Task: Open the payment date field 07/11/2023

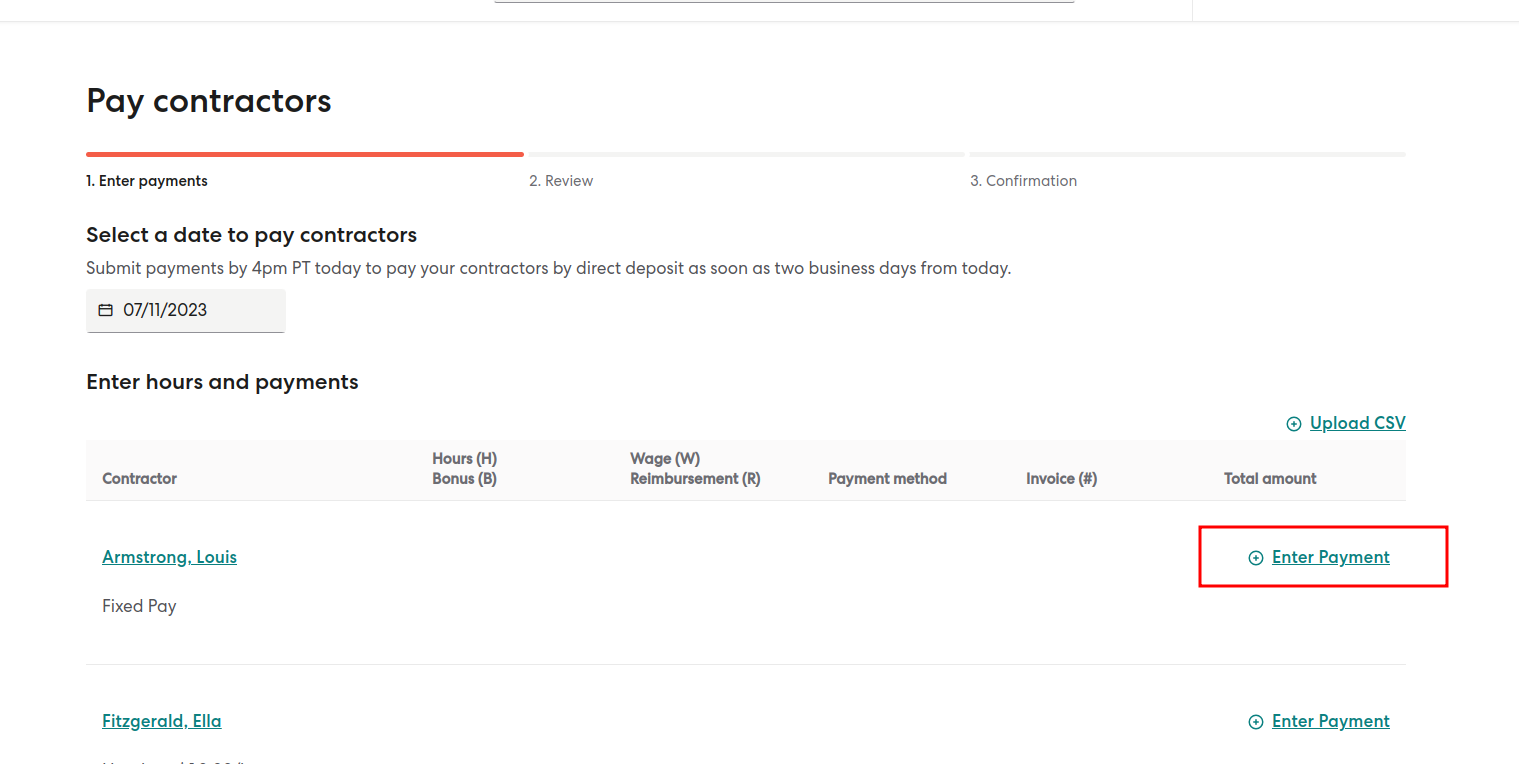Action: click(186, 310)
